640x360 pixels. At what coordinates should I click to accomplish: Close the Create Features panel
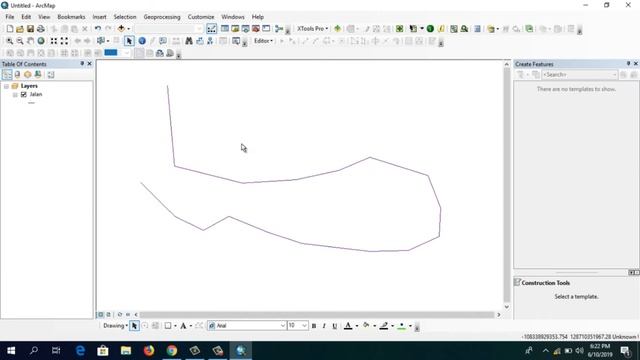(636, 64)
